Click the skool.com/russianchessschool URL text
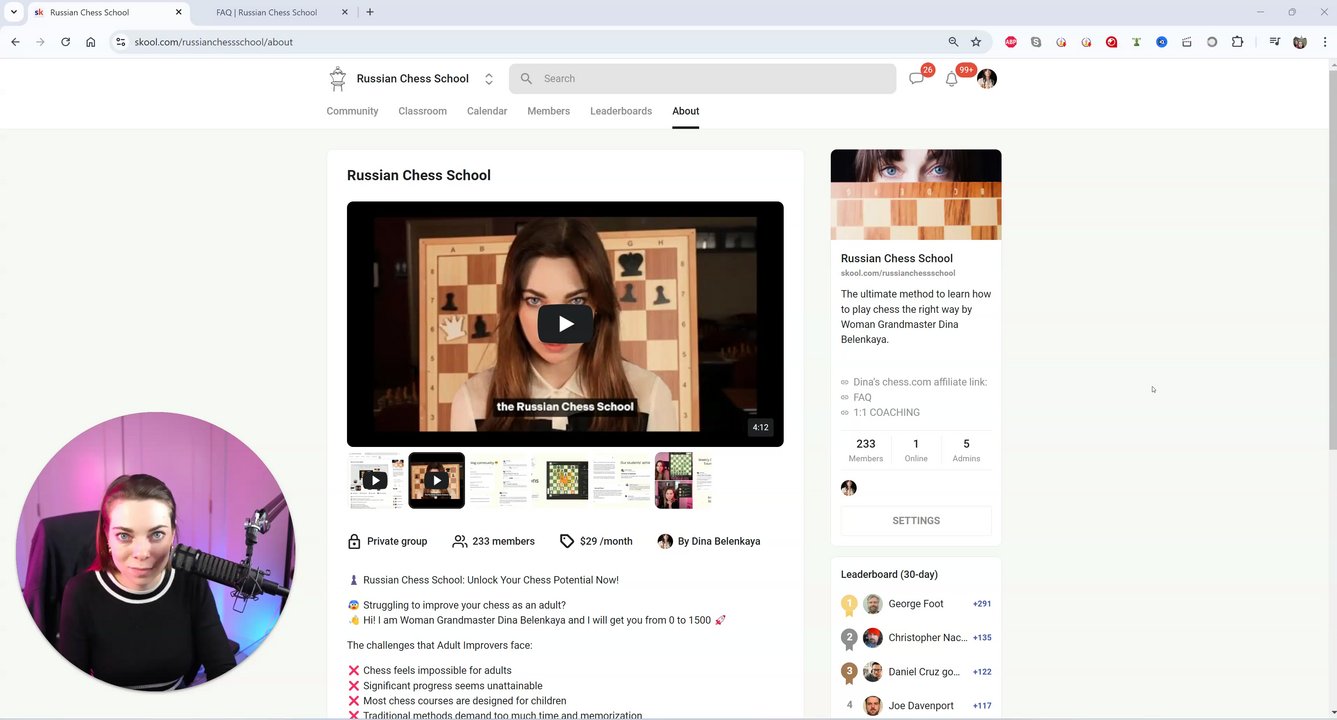1337x720 pixels. (x=898, y=273)
